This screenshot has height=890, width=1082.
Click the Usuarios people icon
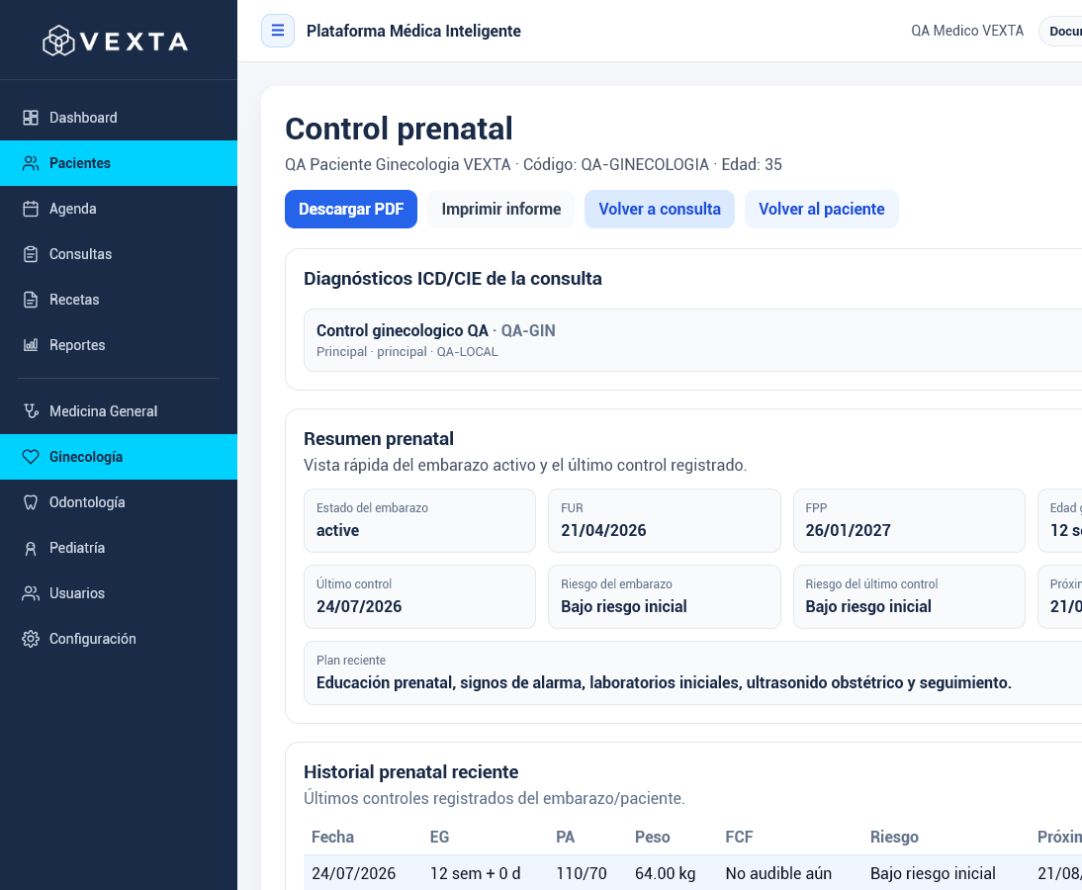tap(30, 593)
